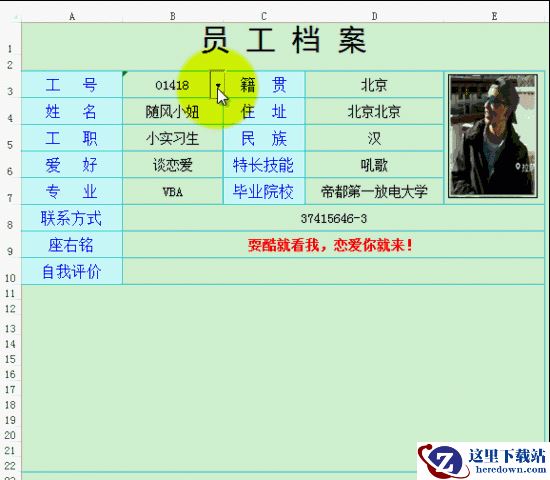This screenshot has width=550, height=480.
Task: Select column D header
Action: [x=375, y=16]
